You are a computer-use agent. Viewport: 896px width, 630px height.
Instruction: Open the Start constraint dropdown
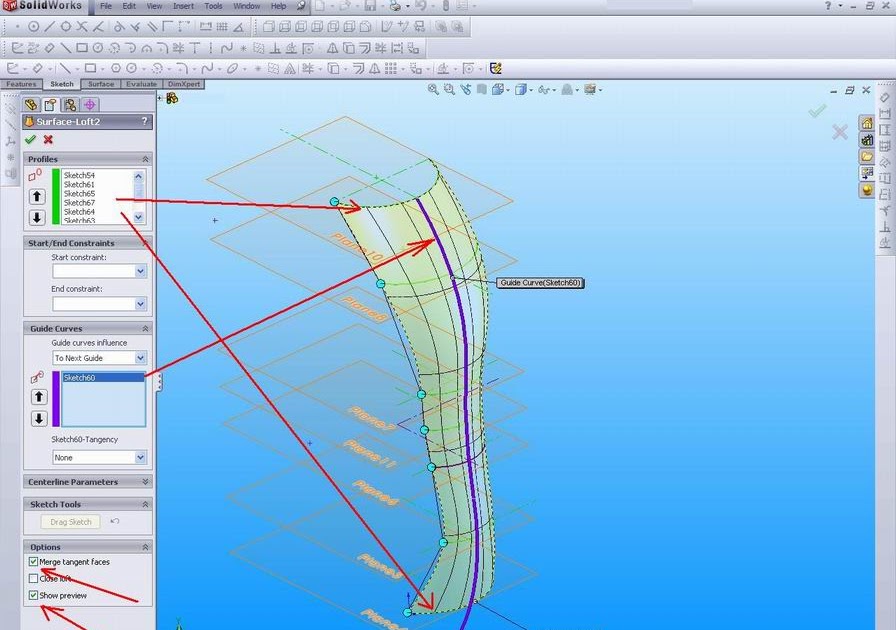pyautogui.click(x=142, y=270)
